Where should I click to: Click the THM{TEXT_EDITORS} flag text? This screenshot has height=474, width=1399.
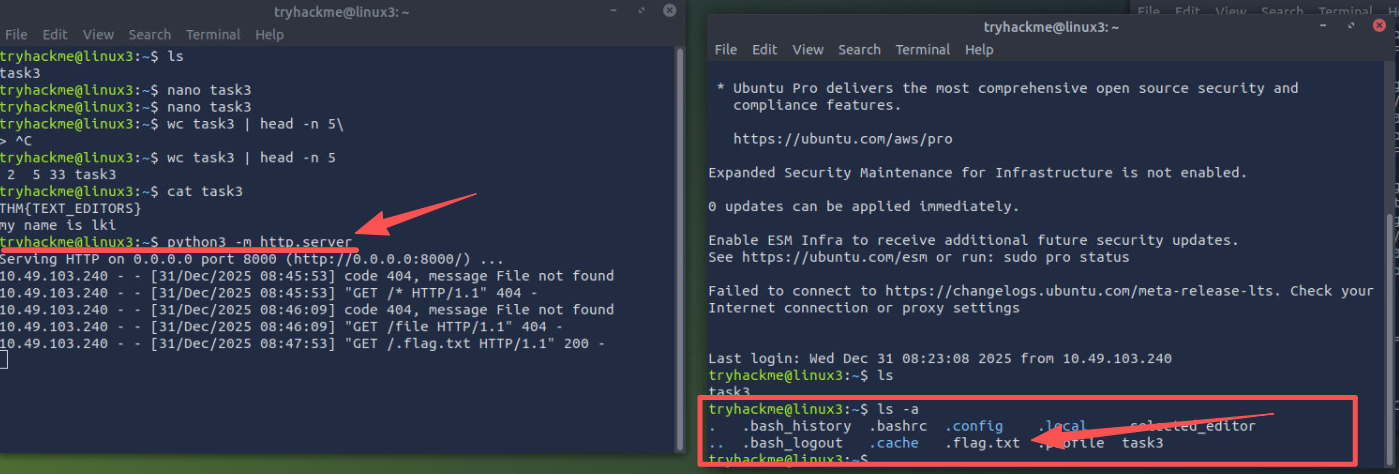71,208
